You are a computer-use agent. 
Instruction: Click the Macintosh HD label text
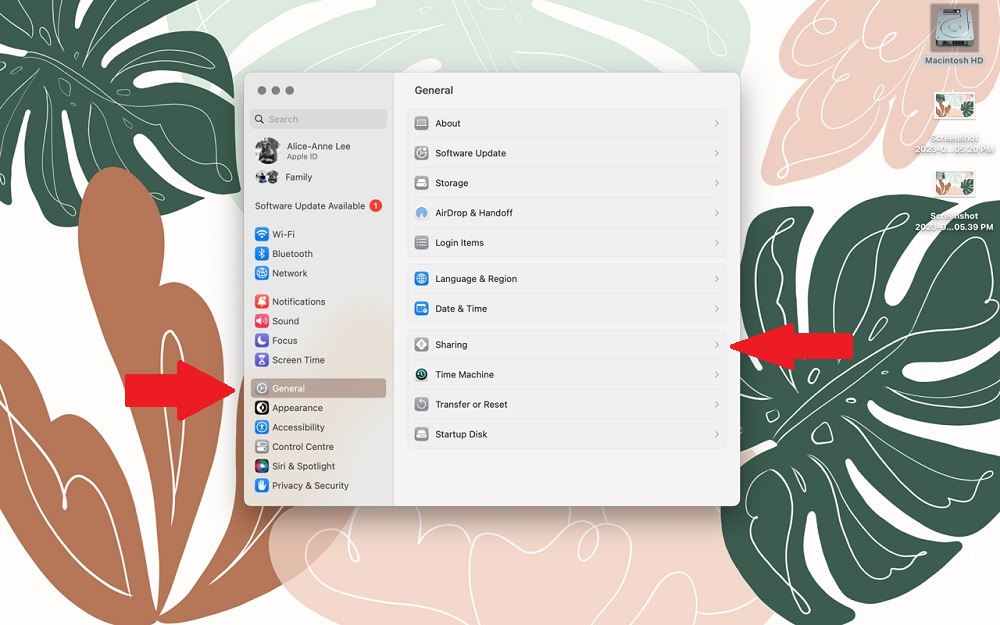(954, 60)
